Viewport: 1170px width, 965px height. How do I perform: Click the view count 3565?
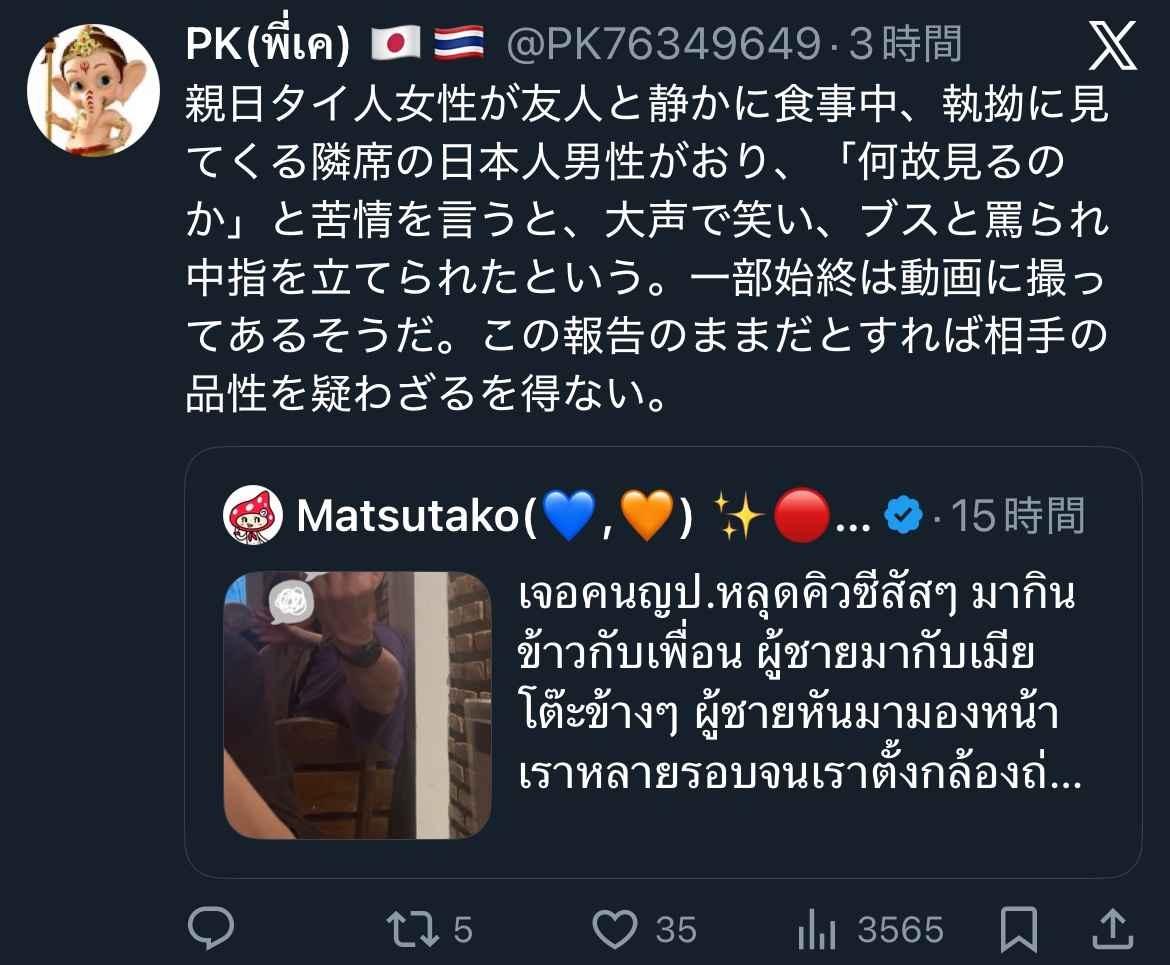pyautogui.click(x=901, y=931)
